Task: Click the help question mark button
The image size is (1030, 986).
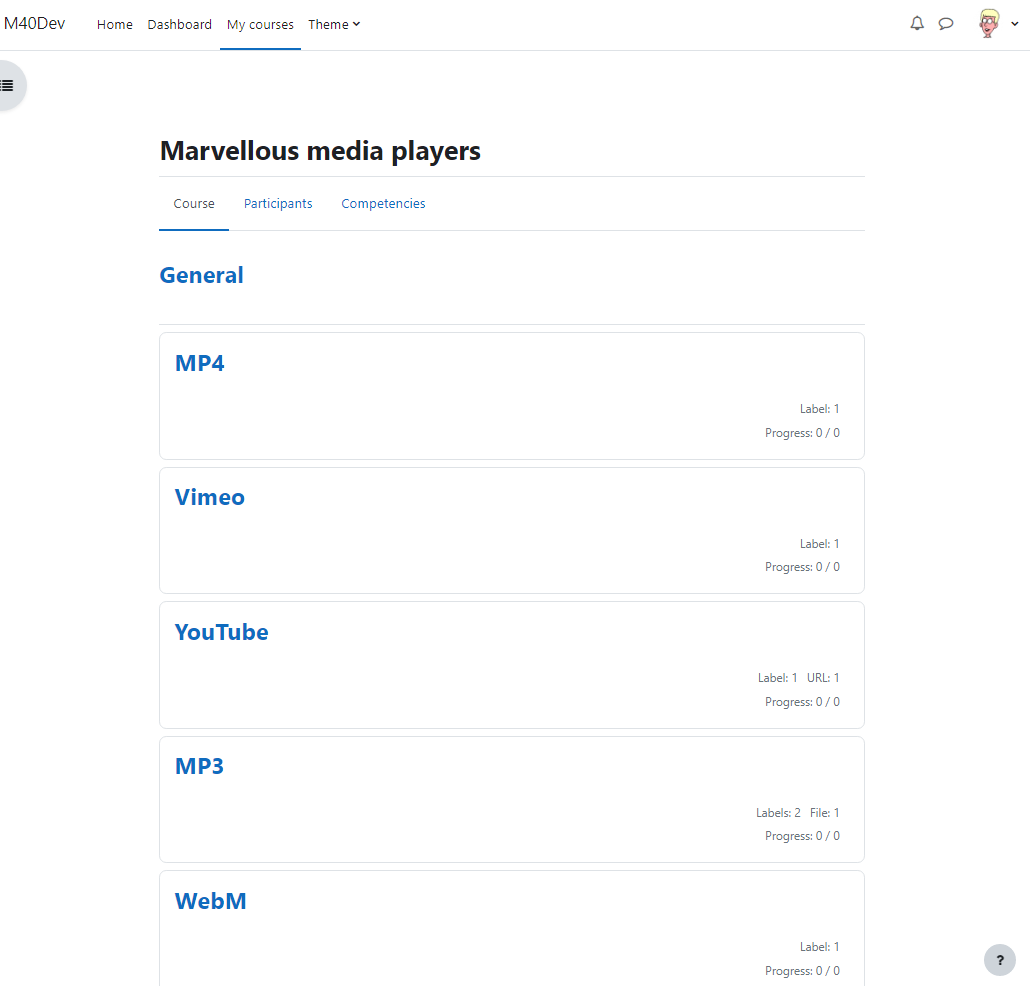Action: coord(1000,960)
